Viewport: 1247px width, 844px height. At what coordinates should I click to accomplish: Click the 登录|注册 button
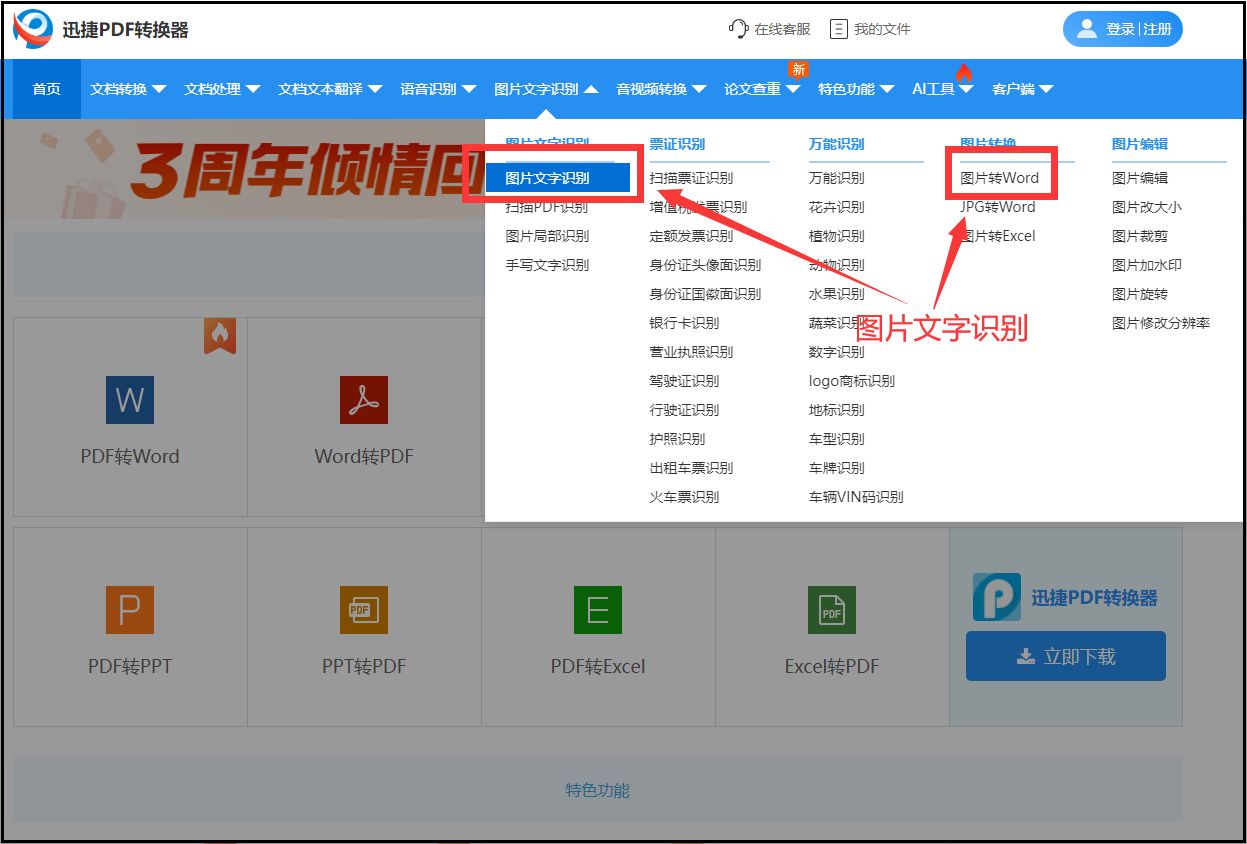tap(1122, 29)
